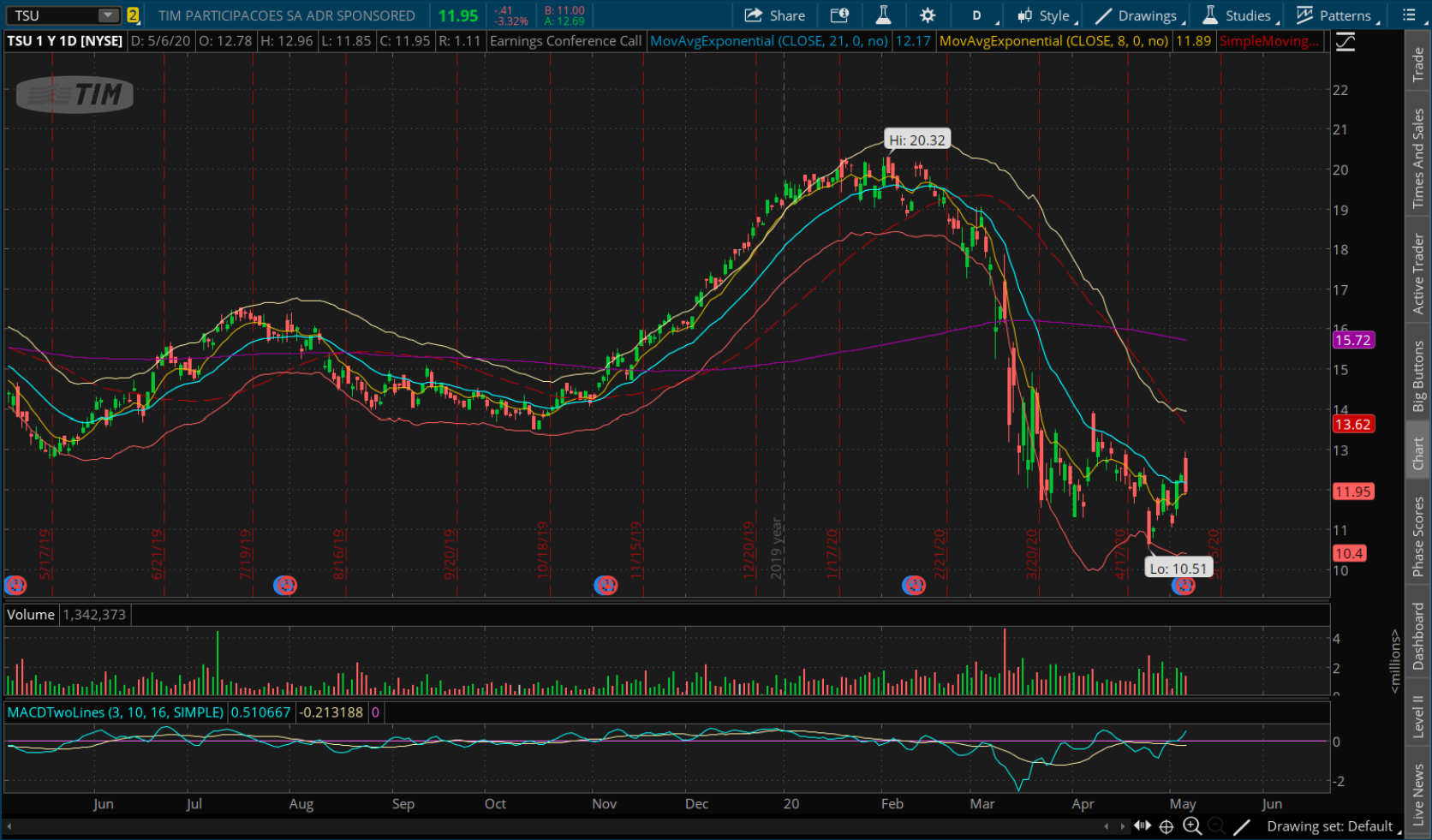Screen dimensions: 1432x840
Task: Open the Phase Scores side tab
Action: coord(1418,537)
